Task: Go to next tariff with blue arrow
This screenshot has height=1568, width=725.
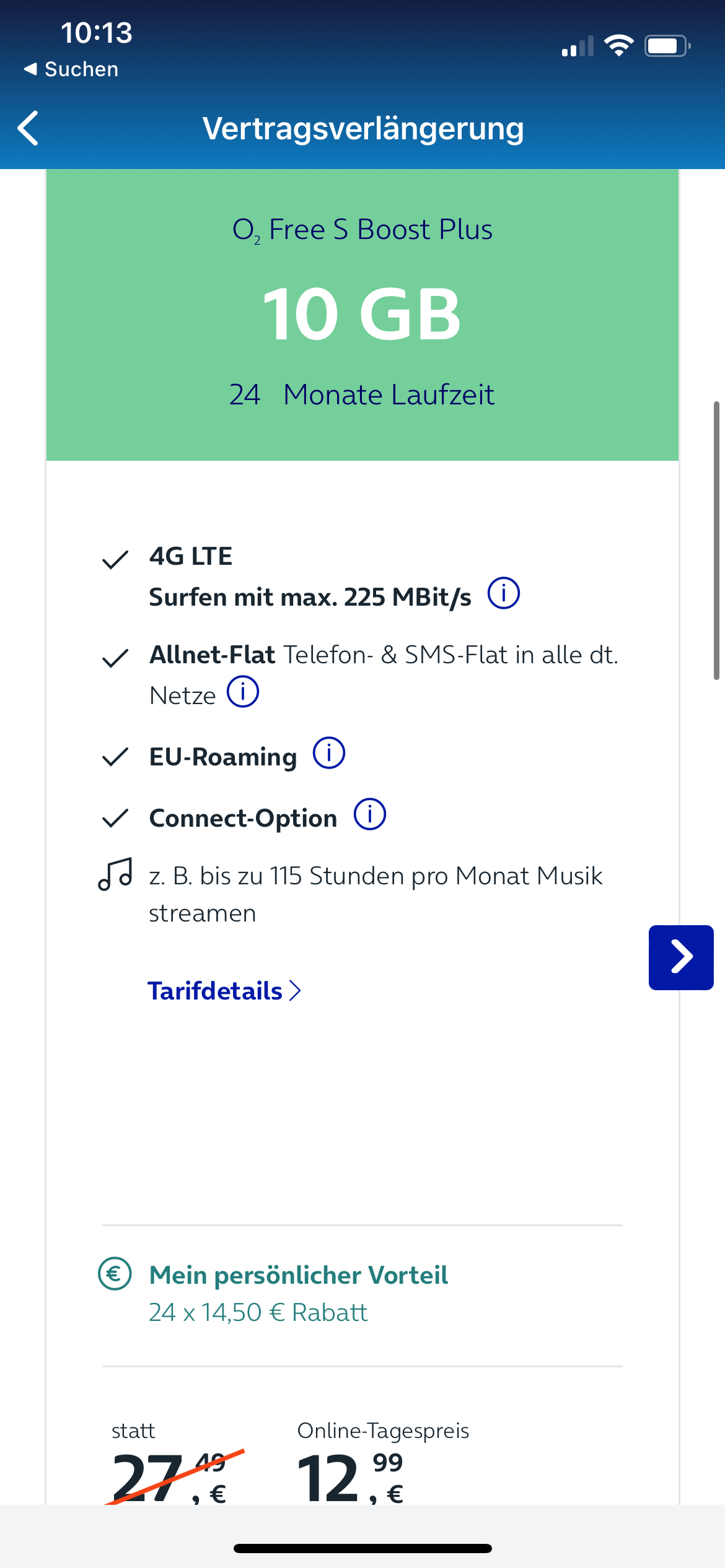Action: pyautogui.click(x=681, y=957)
